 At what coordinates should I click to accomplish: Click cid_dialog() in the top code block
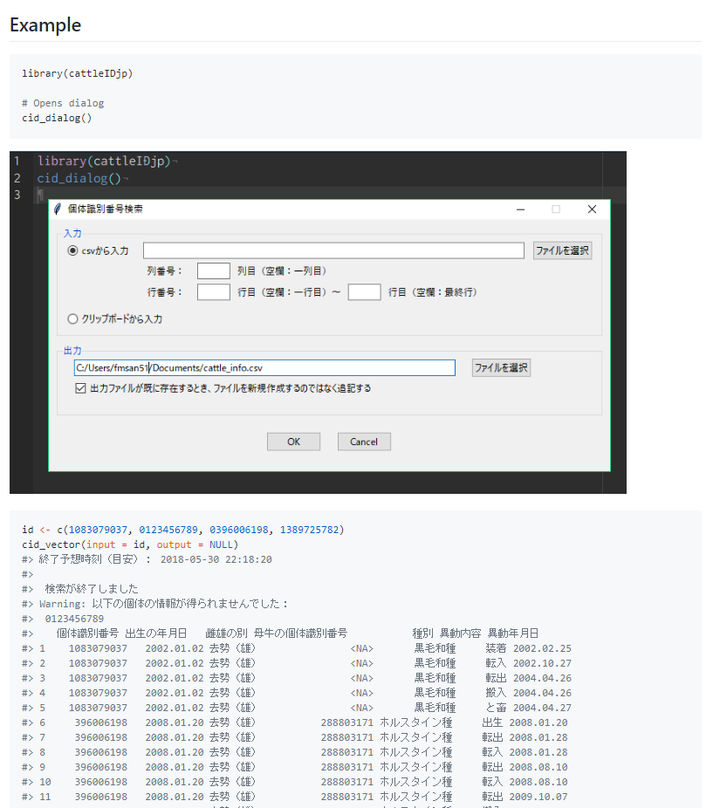point(57,118)
